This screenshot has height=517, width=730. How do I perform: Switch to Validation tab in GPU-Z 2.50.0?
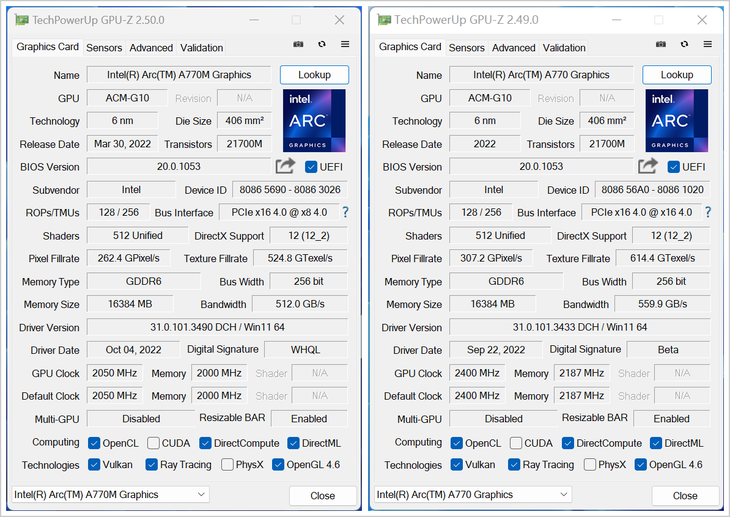point(202,48)
